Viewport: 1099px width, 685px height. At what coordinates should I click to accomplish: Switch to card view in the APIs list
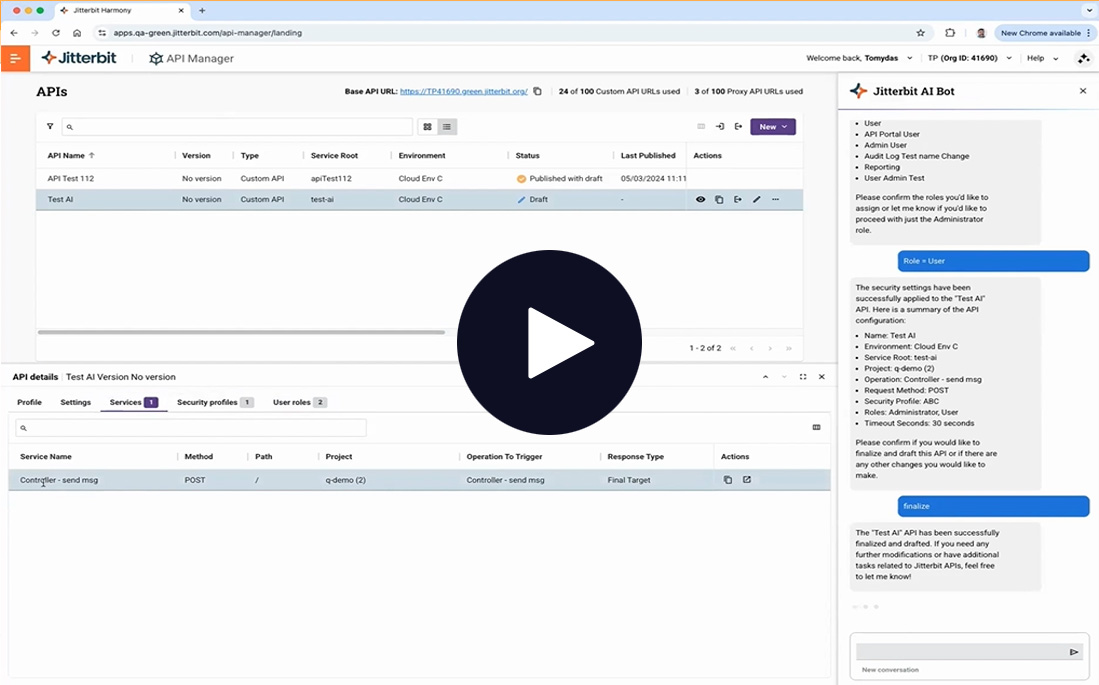[x=426, y=127]
